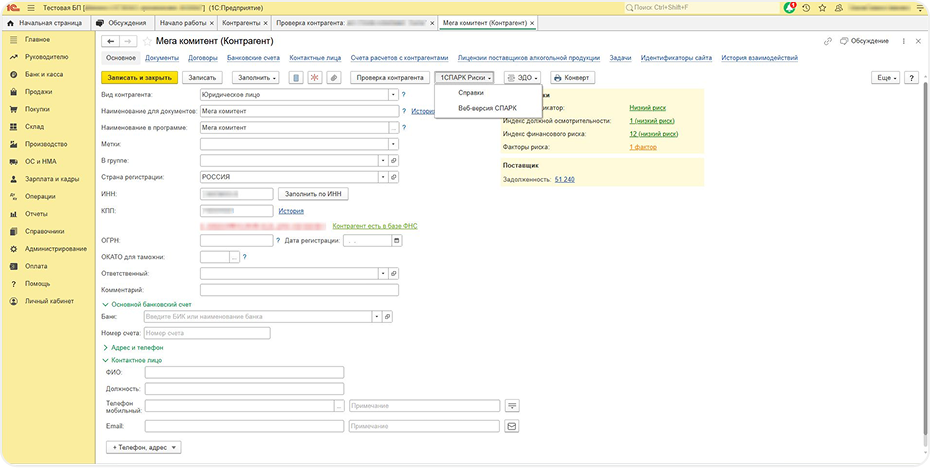Open the history clock icon
Image resolution: width=930 pixels, height=468 pixels.
pyautogui.click(x=805, y=8)
